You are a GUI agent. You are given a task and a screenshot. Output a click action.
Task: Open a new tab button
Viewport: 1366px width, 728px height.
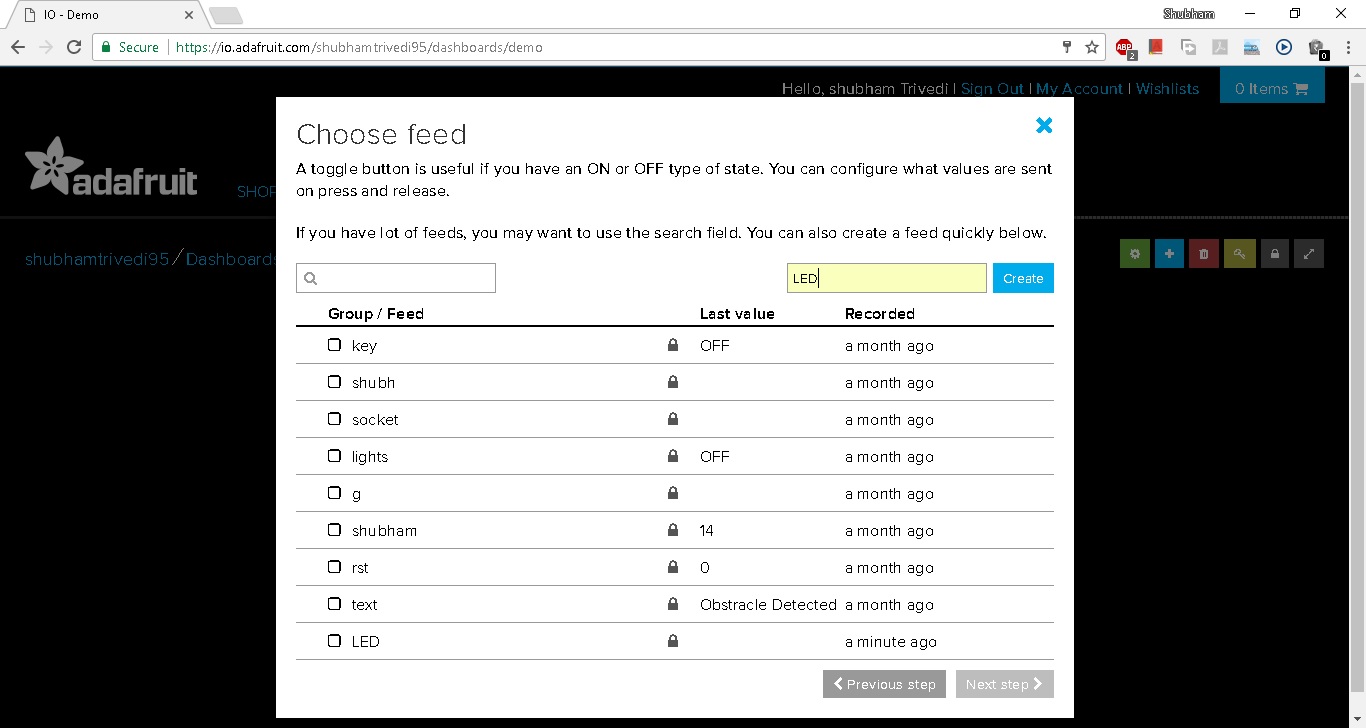click(226, 15)
